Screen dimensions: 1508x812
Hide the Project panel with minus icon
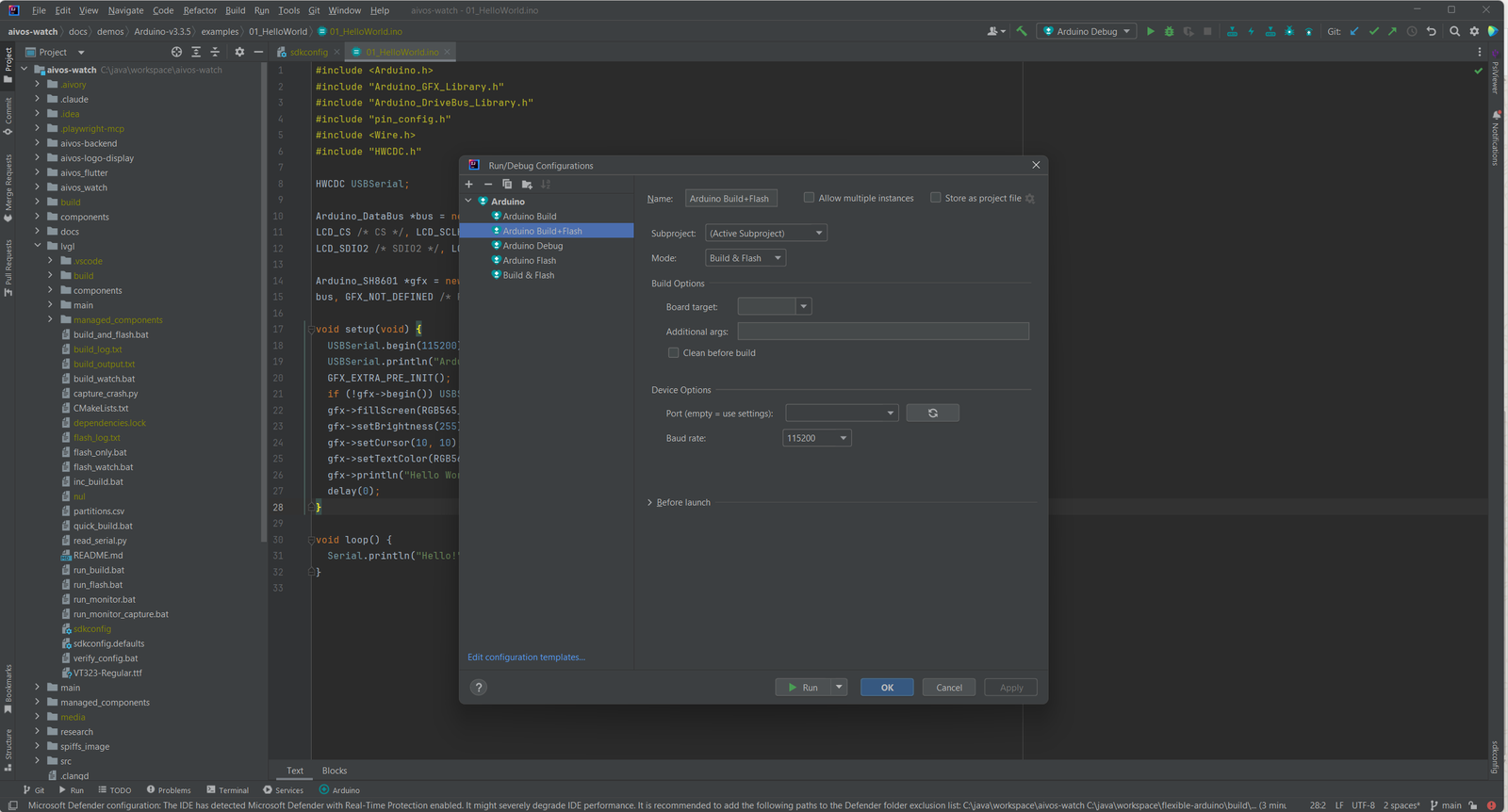coord(258,52)
